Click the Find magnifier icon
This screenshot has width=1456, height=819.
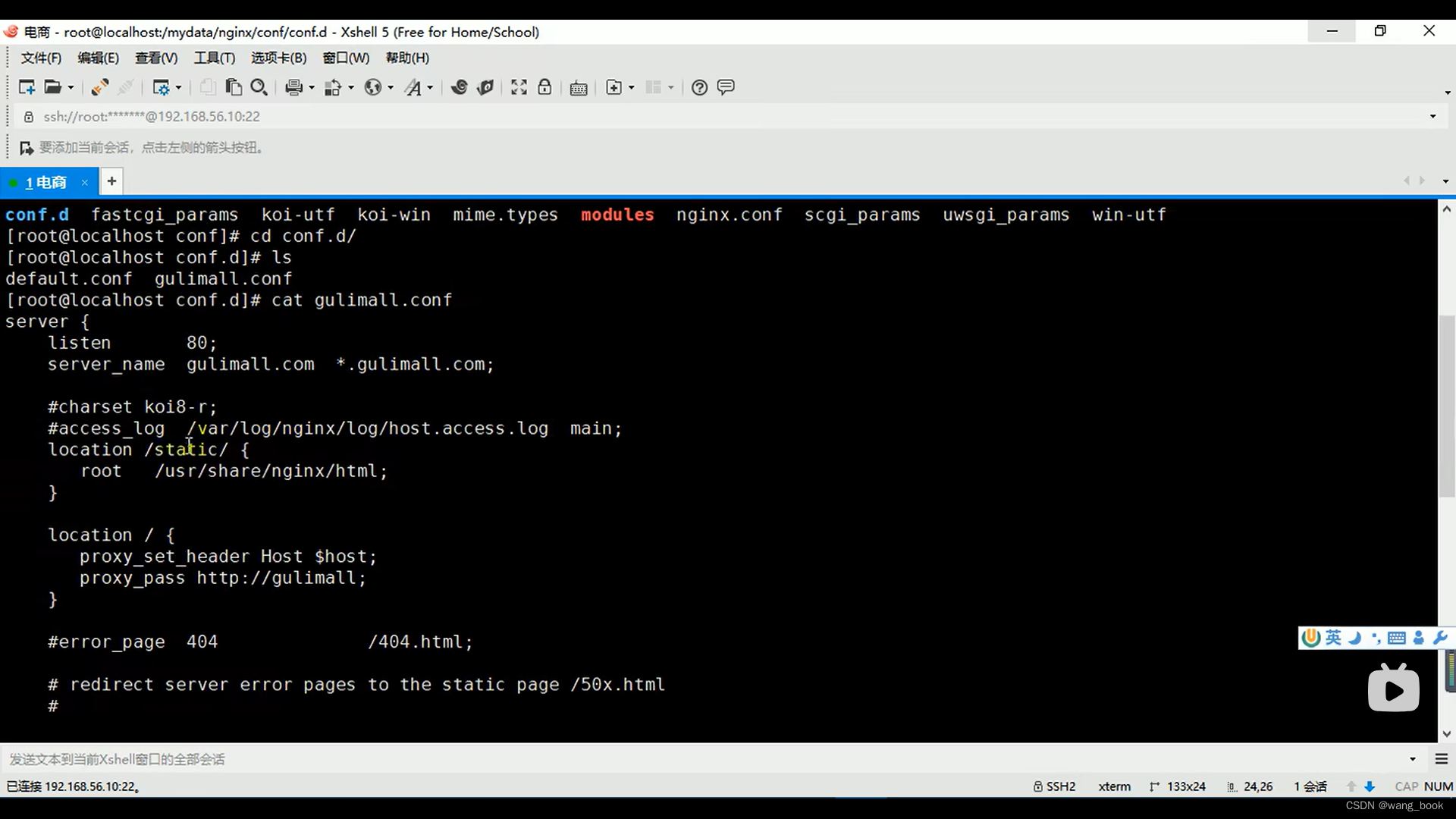click(x=259, y=88)
